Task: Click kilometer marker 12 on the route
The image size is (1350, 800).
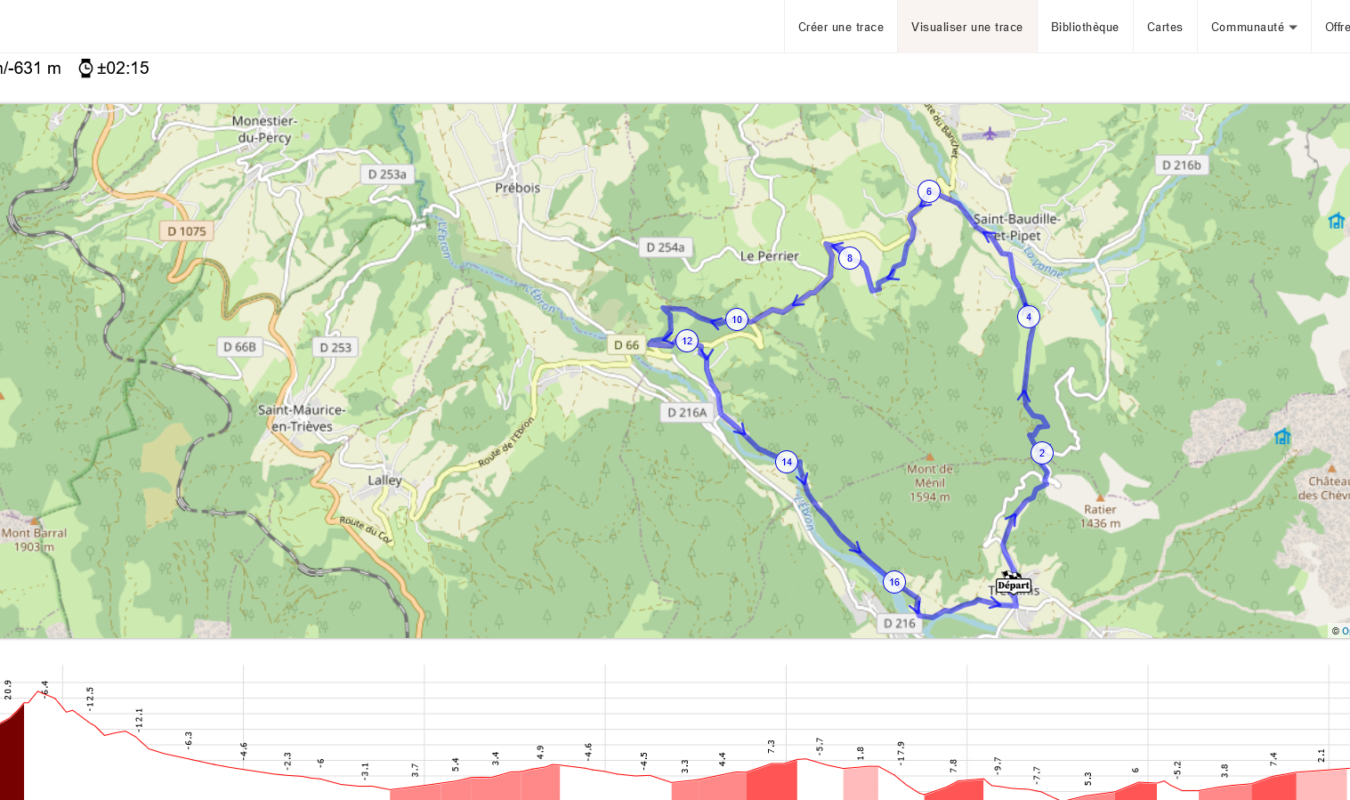Action: [686, 341]
